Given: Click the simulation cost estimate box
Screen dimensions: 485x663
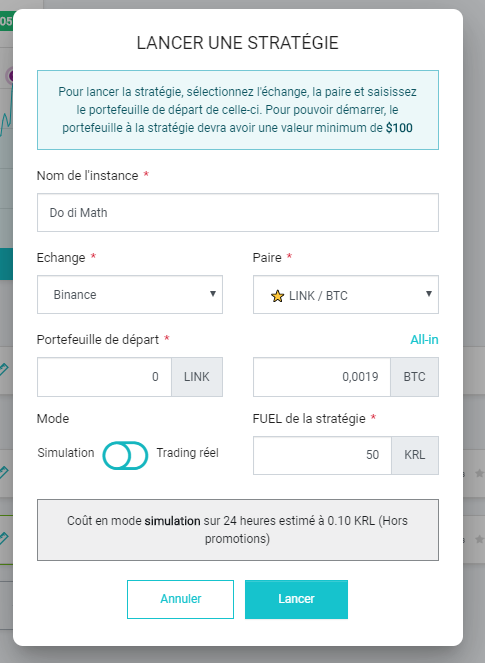Looking at the screenshot, I should tap(238, 530).
